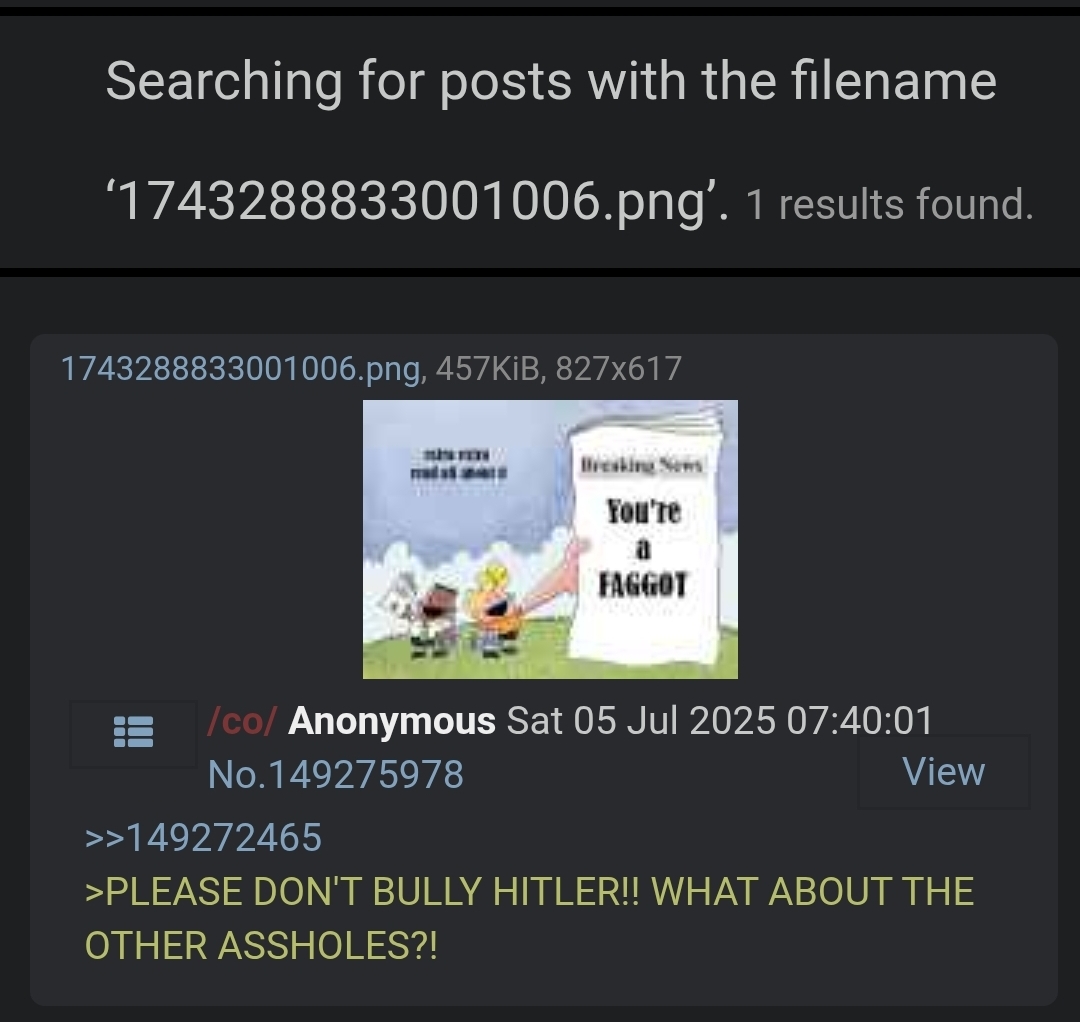Image resolution: width=1080 pixels, height=1022 pixels.
Task: Click the View button
Action: point(944,771)
